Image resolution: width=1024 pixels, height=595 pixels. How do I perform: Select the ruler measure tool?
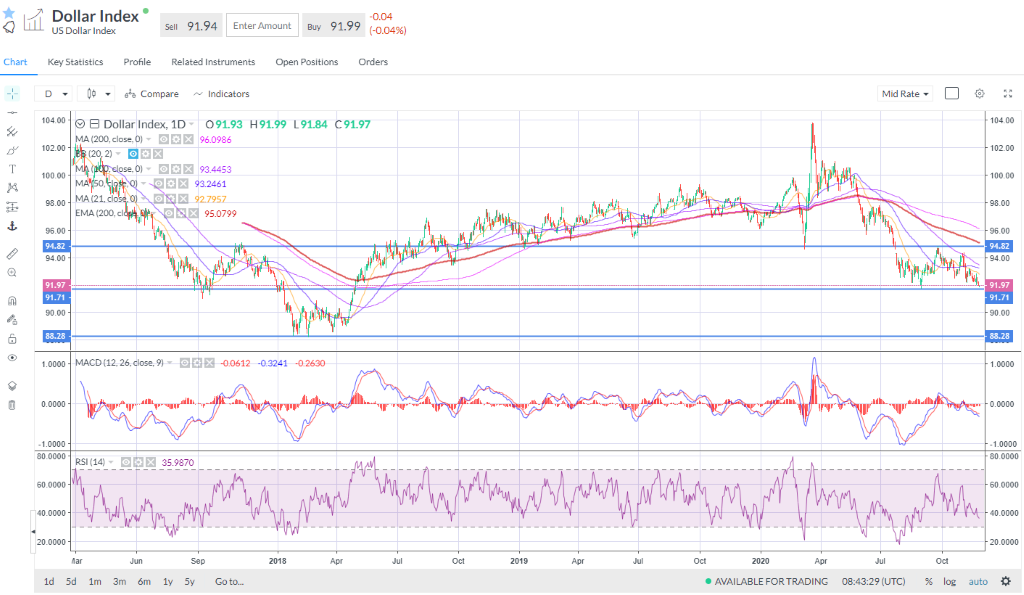pos(12,253)
